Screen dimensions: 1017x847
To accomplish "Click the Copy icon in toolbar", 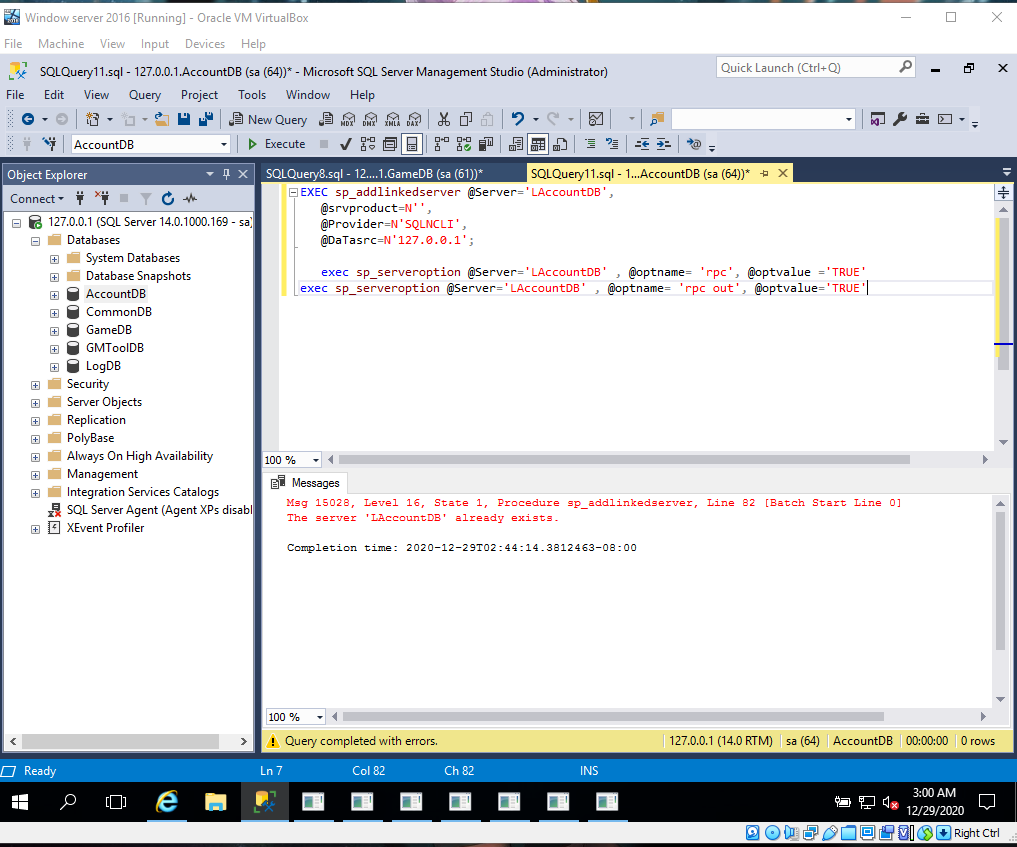I will (x=466, y=119).
